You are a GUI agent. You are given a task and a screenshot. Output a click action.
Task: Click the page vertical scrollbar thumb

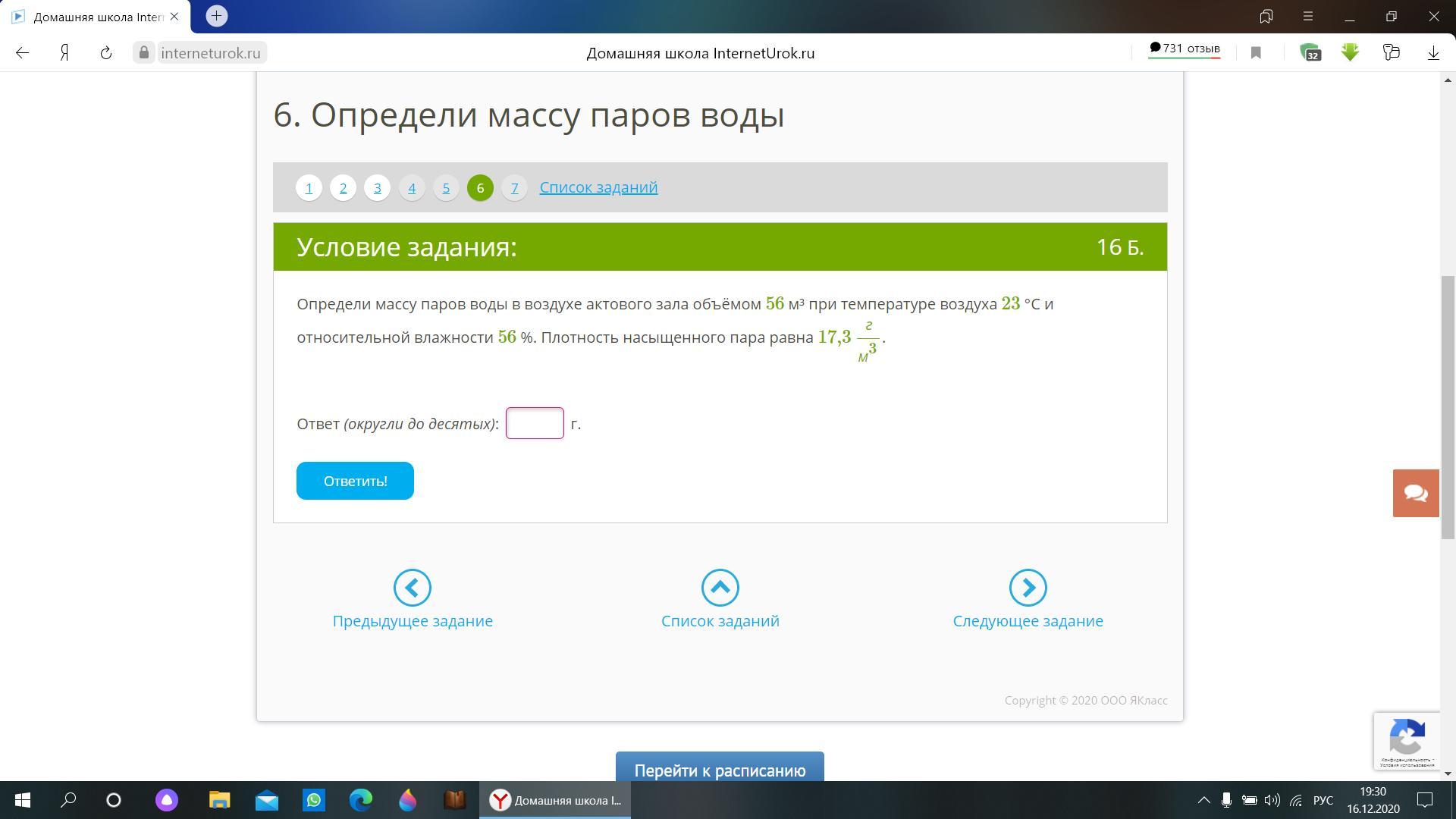(1448, 406)
